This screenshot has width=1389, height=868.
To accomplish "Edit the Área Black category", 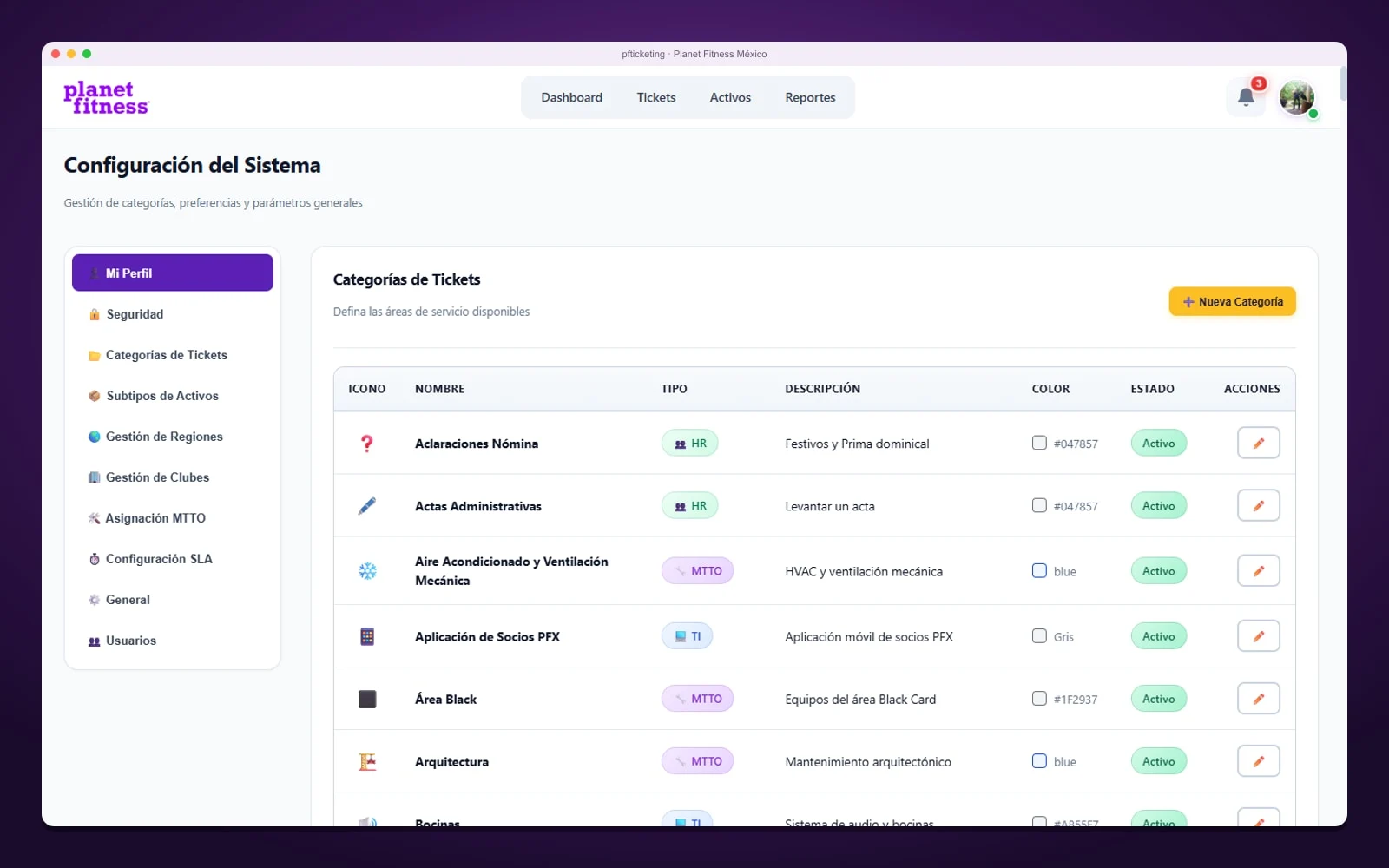I will coord(1258,698).
